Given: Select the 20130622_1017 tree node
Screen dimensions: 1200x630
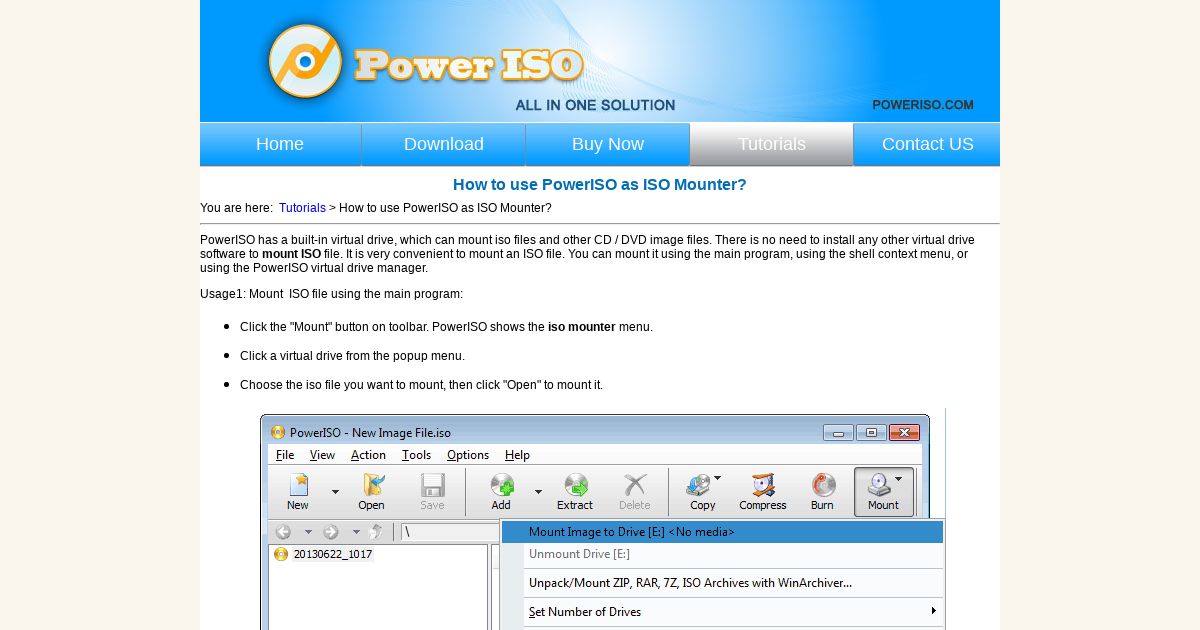Looking at the screenshot, I should click(332, 554).
